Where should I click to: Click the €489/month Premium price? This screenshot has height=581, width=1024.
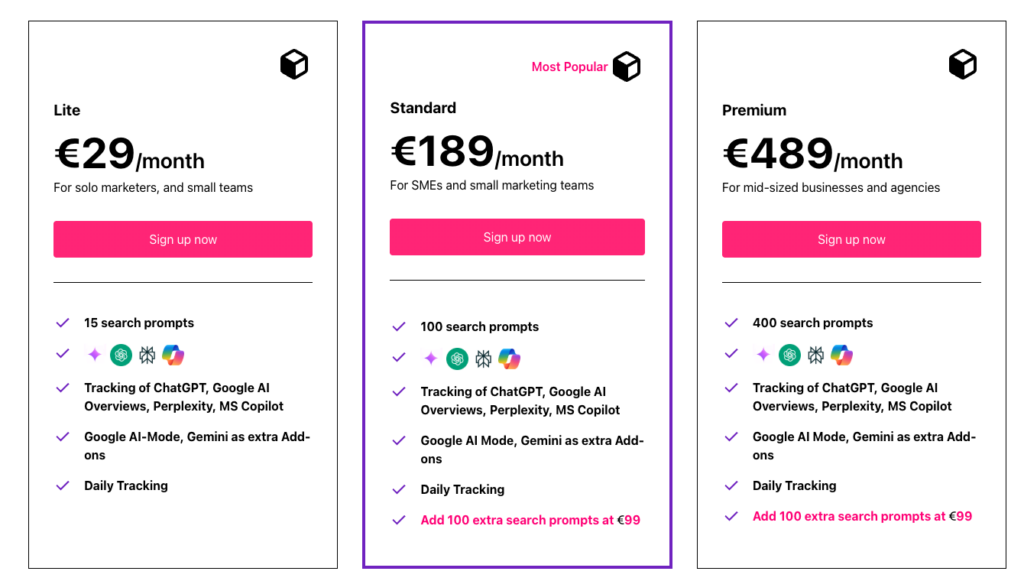pyautogui.click(x=813, y=155)
